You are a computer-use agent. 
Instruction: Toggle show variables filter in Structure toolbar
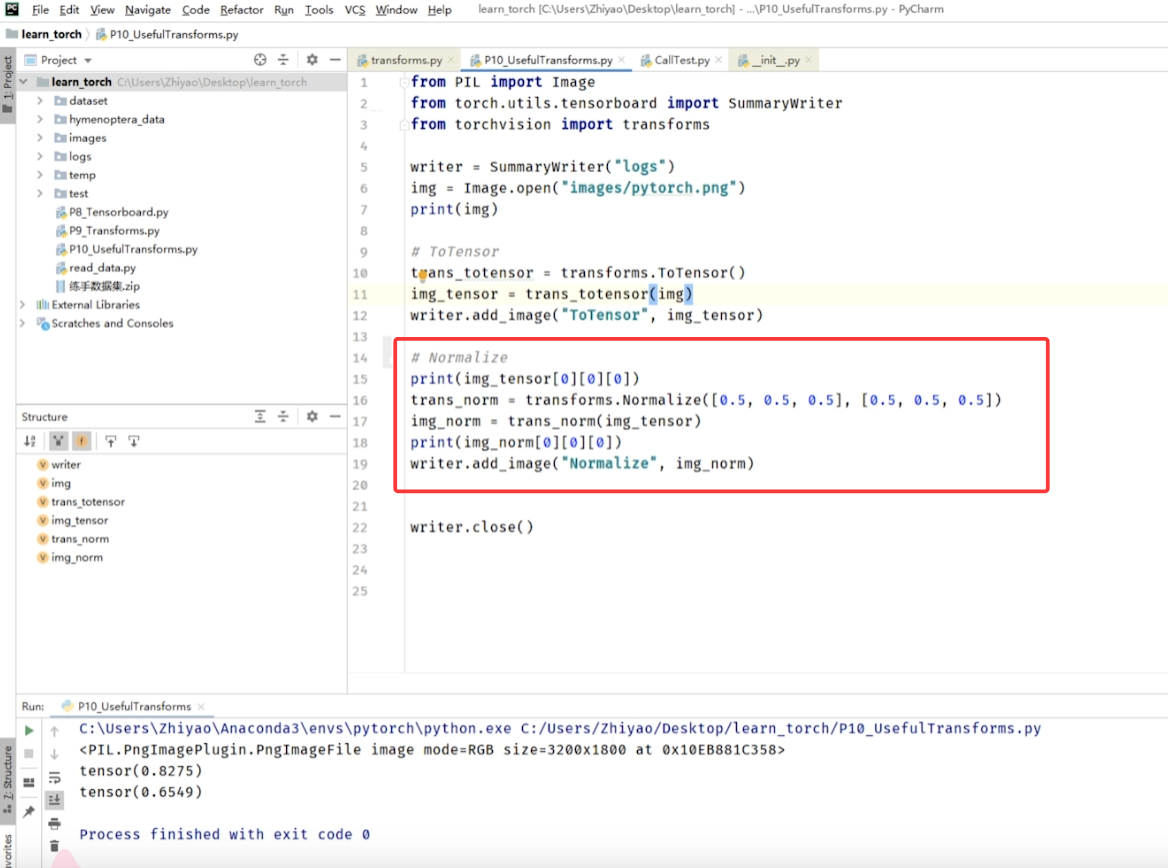pyautogui.click(x=58, y=441)
